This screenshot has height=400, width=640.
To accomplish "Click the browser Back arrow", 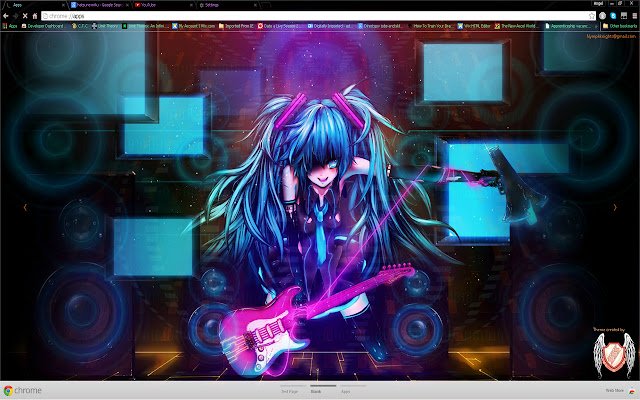I will 6,16.
